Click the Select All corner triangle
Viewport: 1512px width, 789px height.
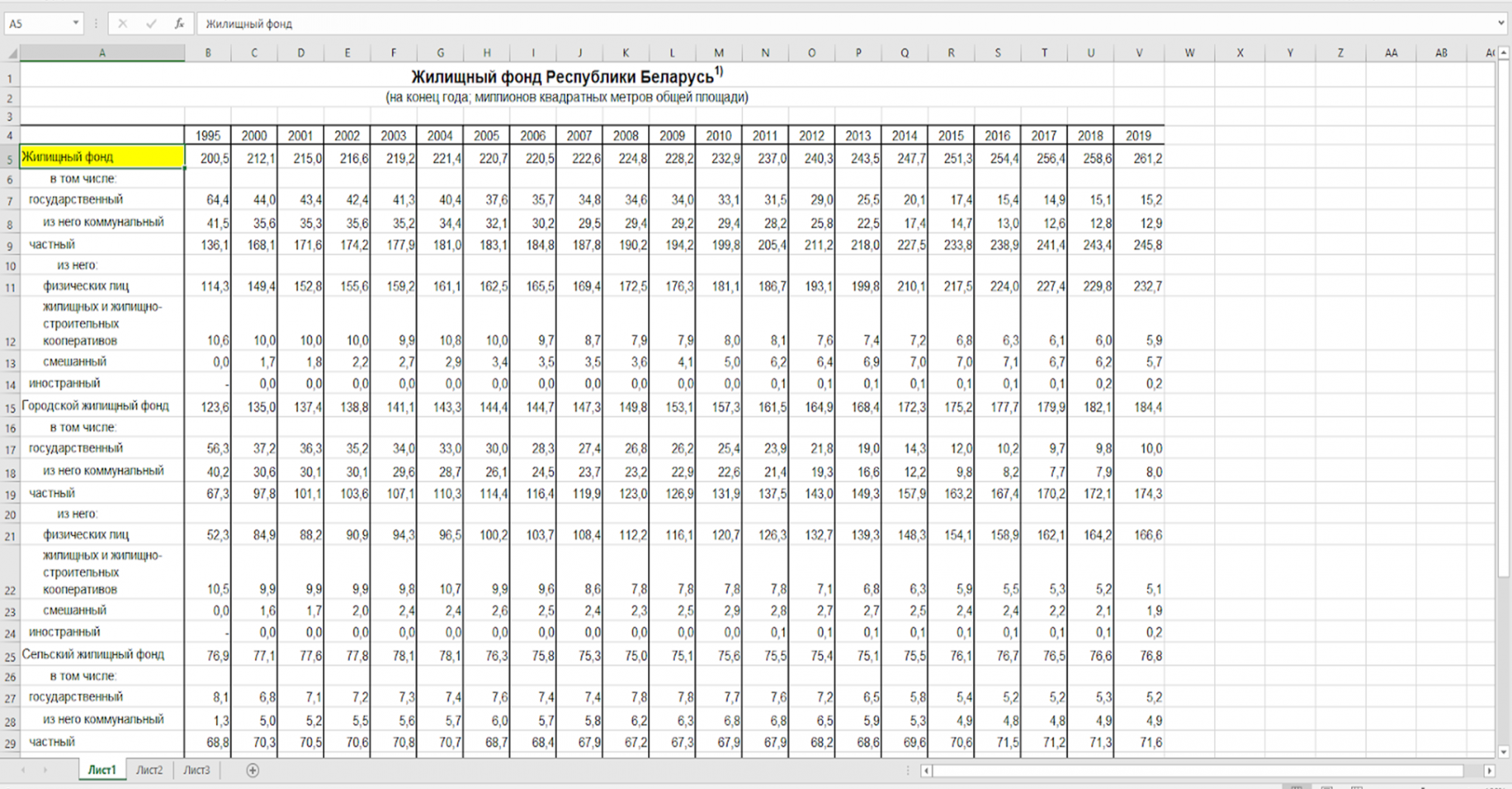pos(11,53)
